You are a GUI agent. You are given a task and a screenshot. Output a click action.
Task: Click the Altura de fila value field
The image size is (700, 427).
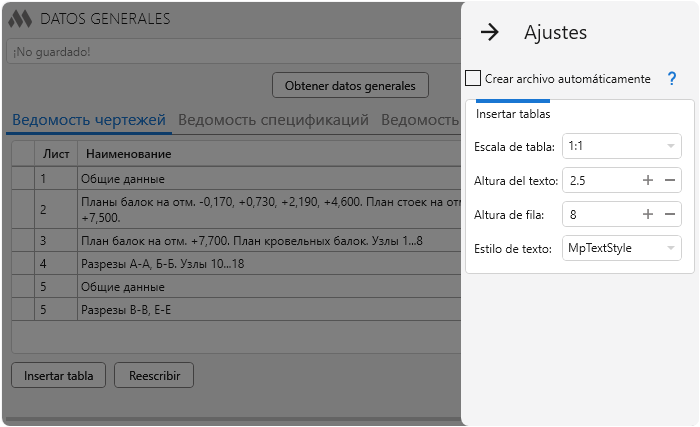point(598,214)
